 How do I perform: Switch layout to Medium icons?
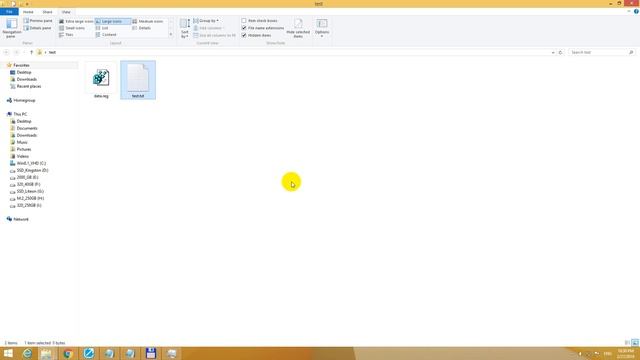pos(148,21)
